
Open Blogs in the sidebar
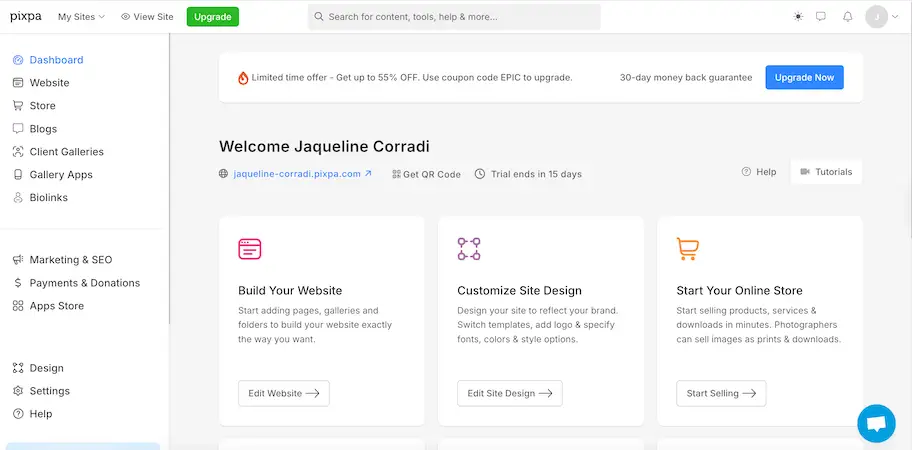[x=35, y=128]
